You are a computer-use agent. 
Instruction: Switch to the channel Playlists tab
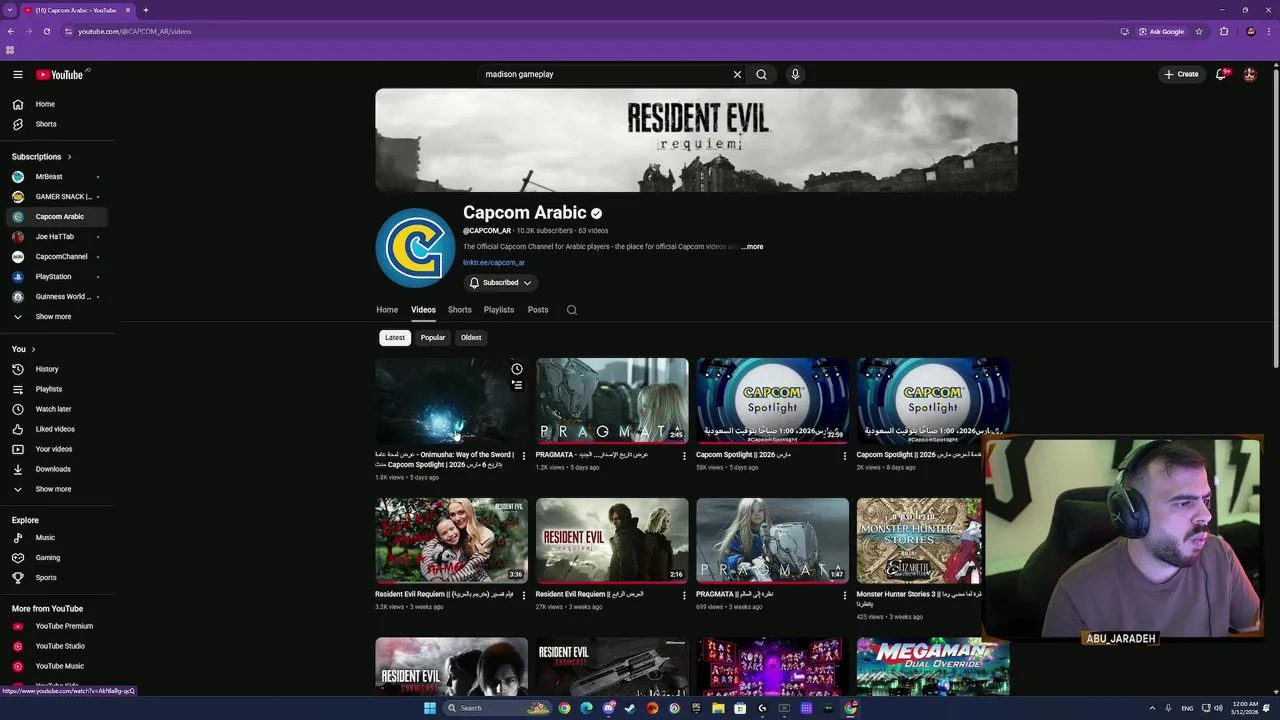tap(499, 310)
